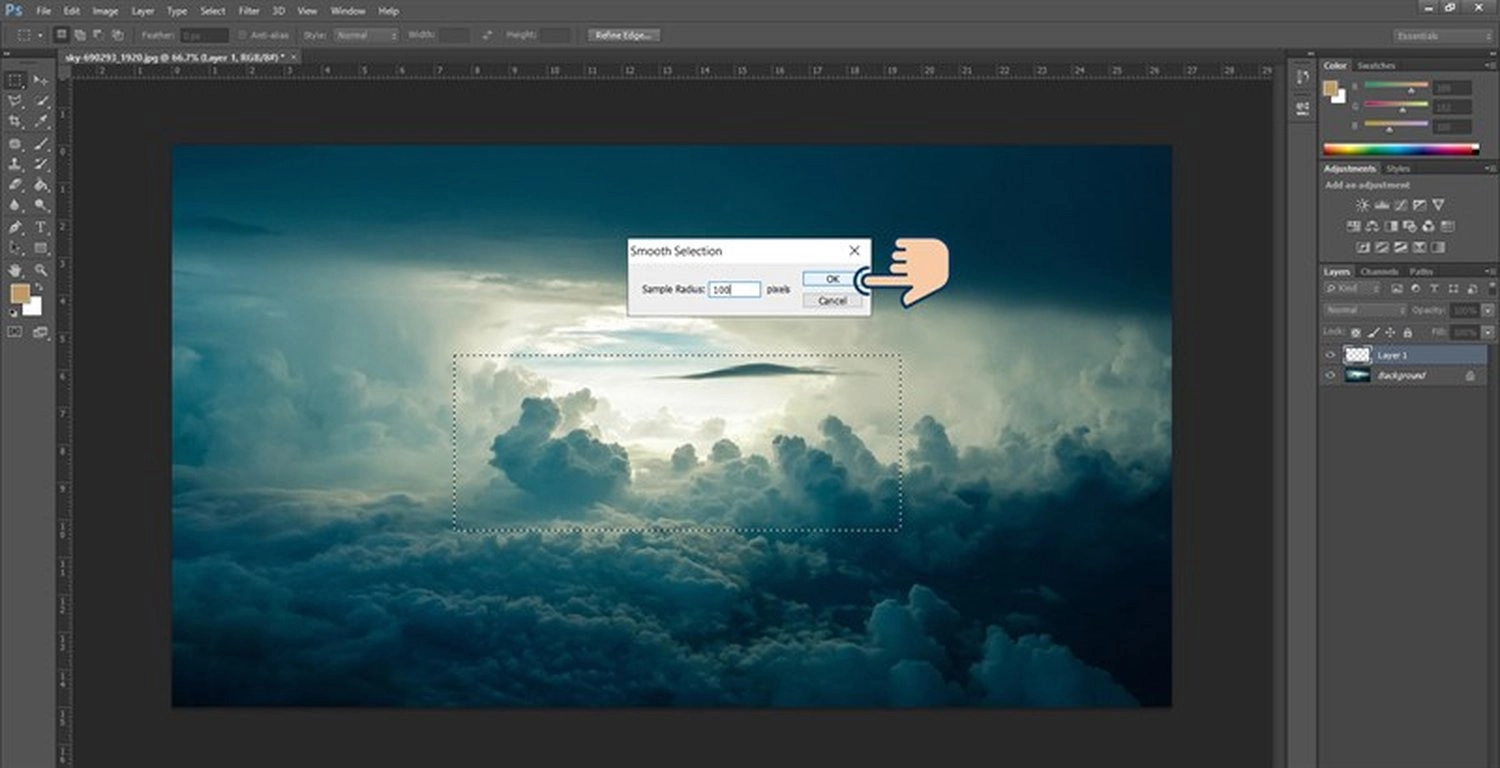Viewport: 1500px width, 768px height.
Task: Toggle Quick Mask mode in toolbox
Action: (15, 331)
